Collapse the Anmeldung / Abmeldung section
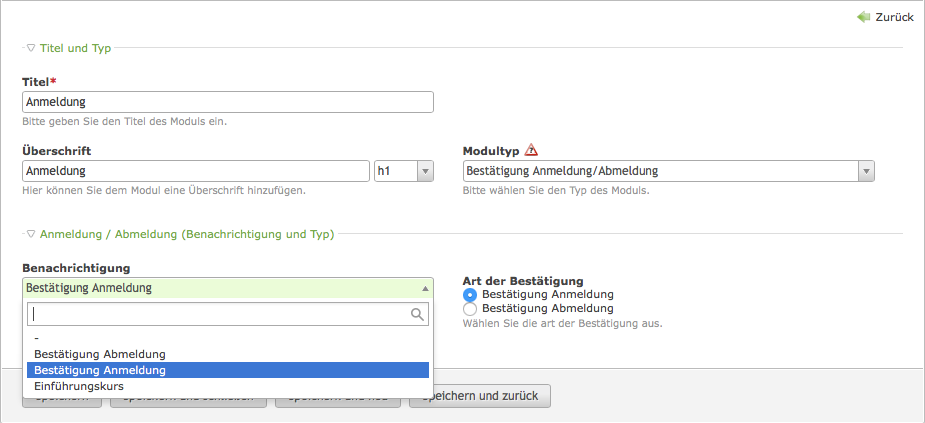925x423 pixels. 31,234
